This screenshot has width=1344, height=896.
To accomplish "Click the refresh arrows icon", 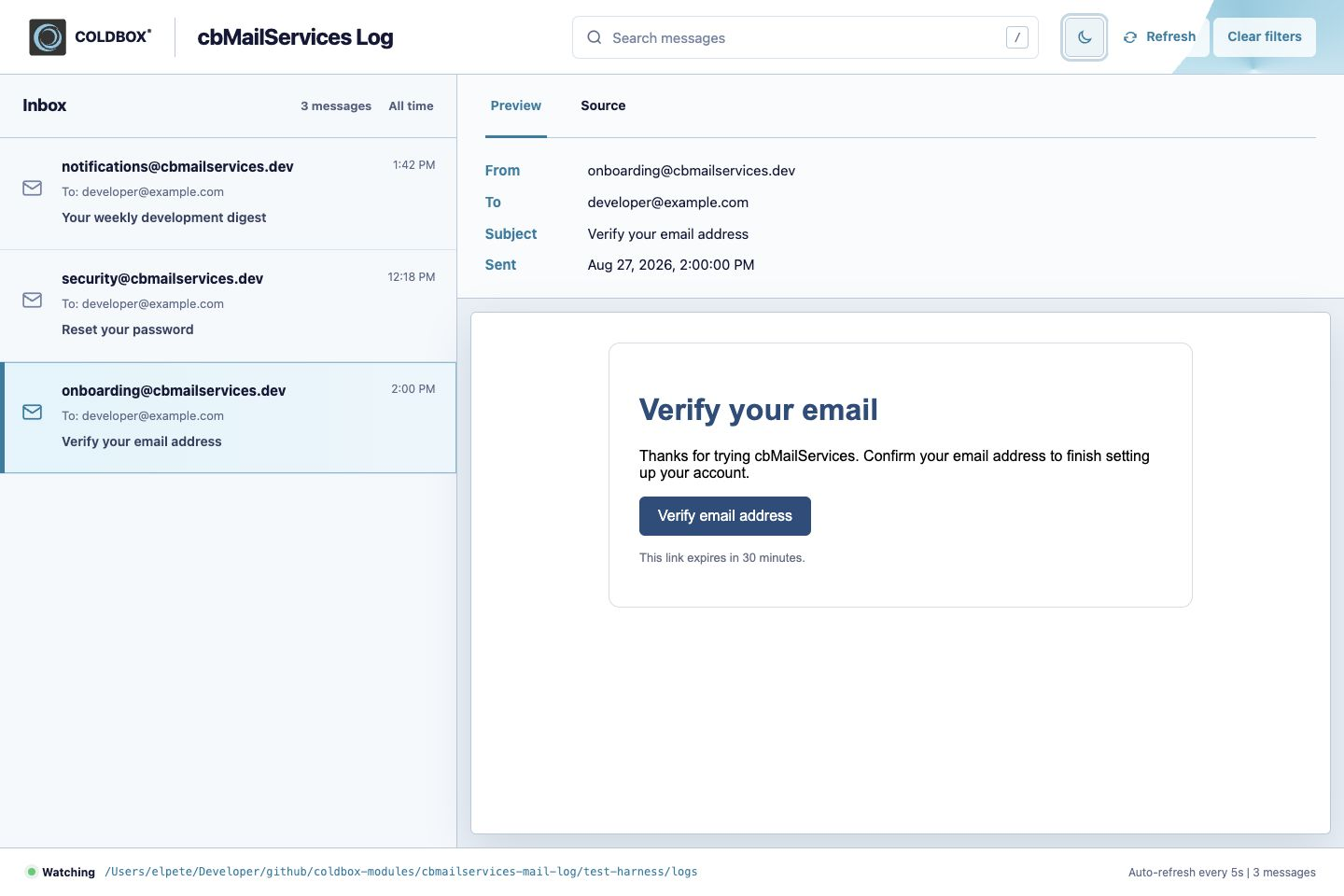I will (1130, 37).
